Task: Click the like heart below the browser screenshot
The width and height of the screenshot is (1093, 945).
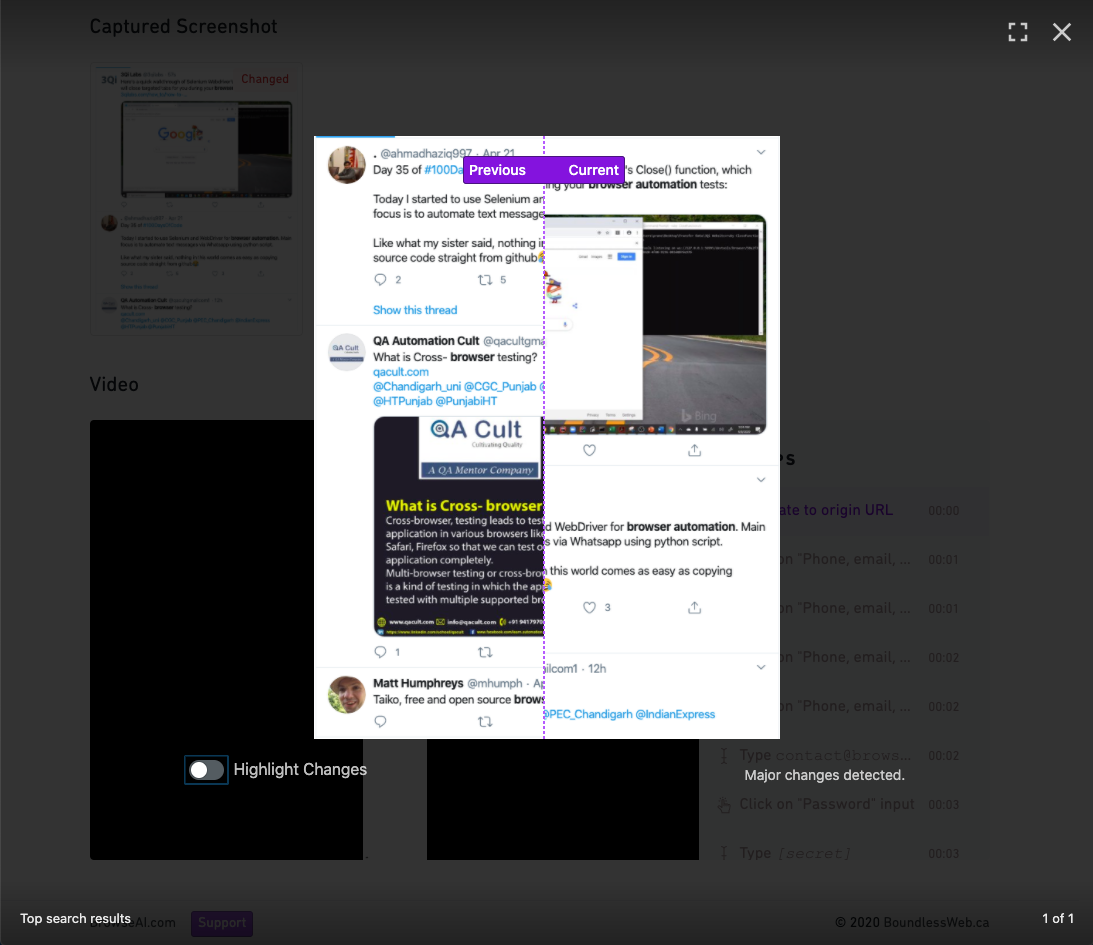Action: 589,450
